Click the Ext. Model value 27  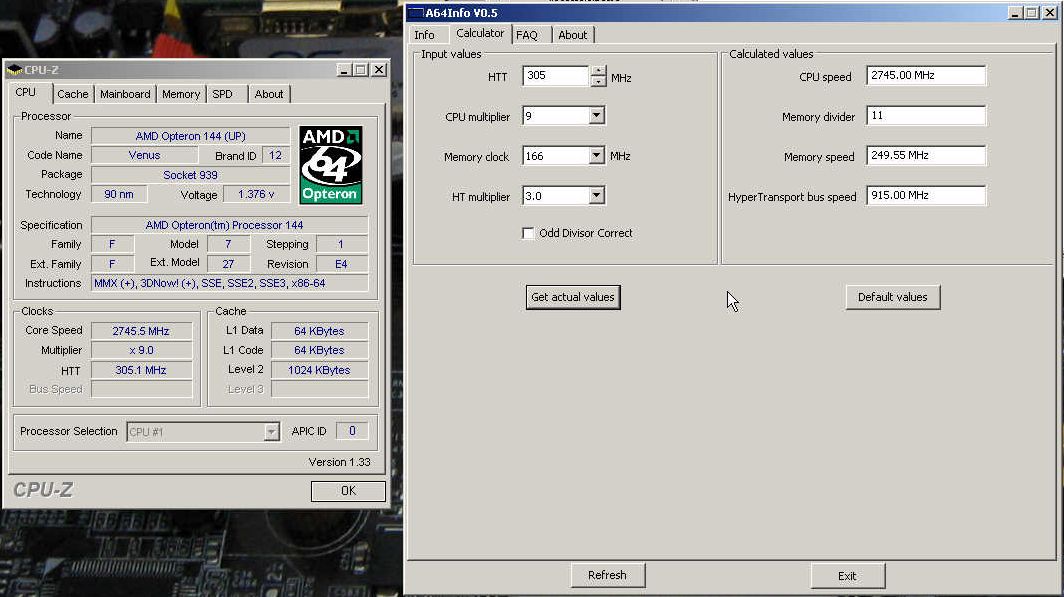point(228,265)
